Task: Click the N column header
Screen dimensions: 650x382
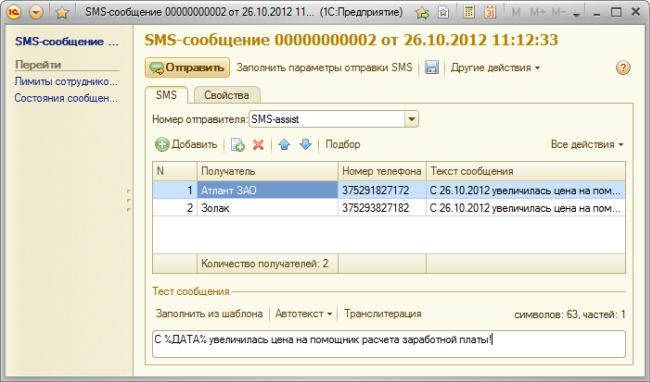Action: click(x=175, y=171)
